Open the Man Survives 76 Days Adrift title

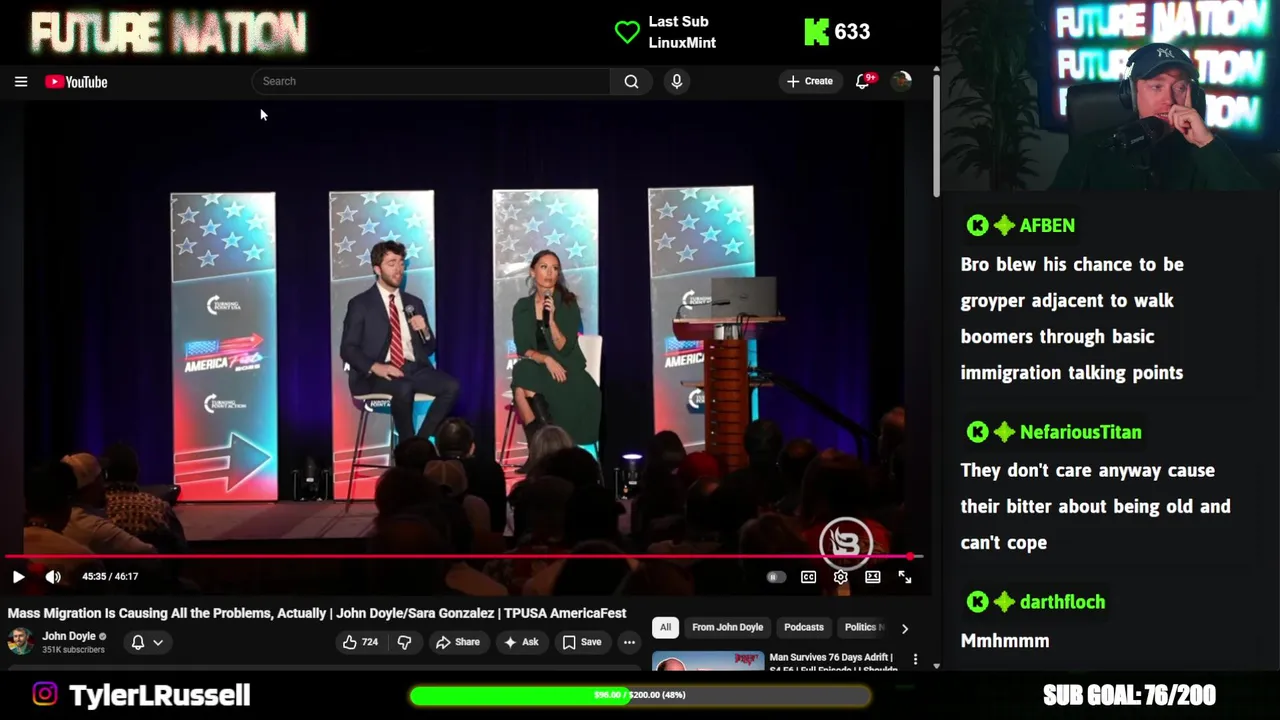pyautogui.click(x=832, y=662)
